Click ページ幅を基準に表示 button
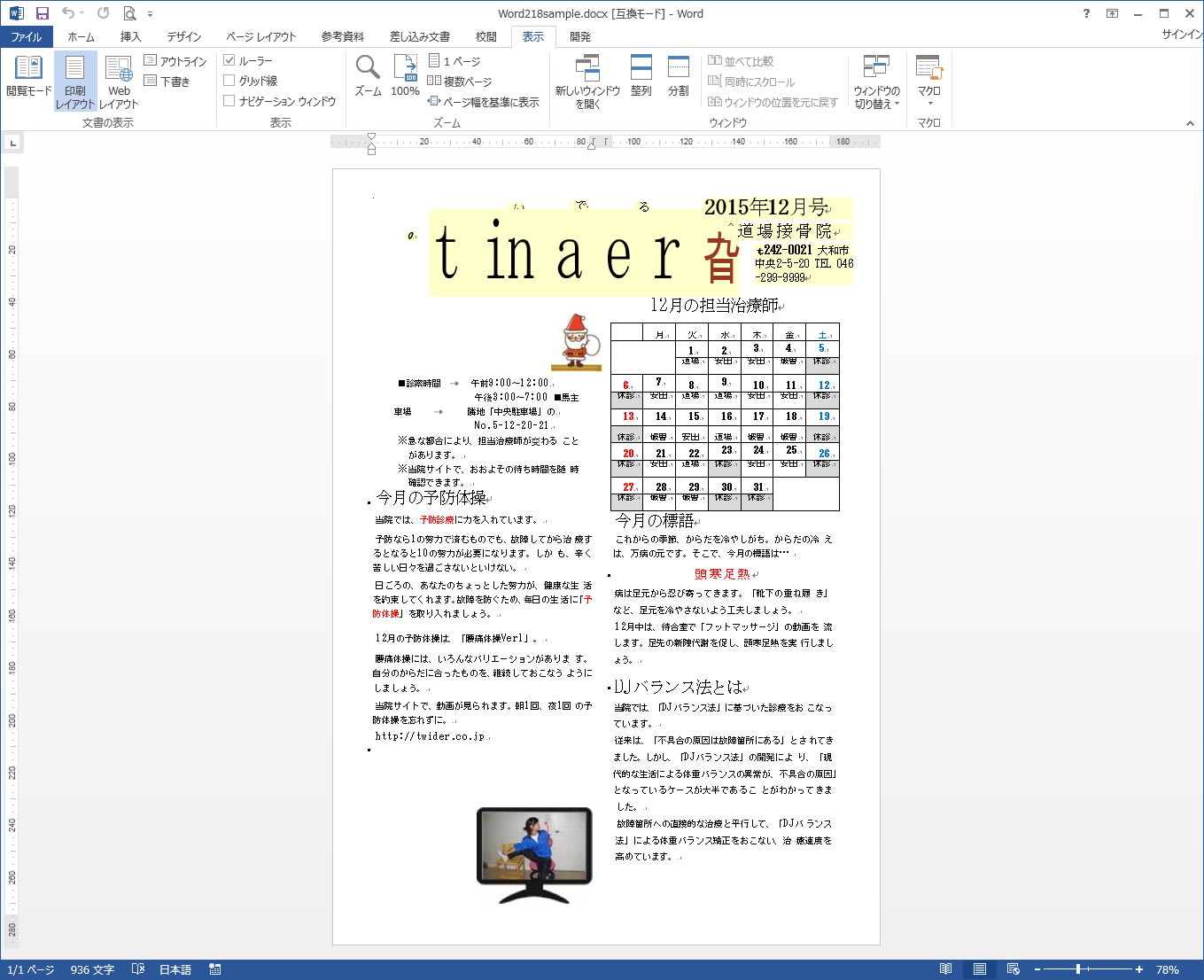The height and width of the screenshot is (980, 1204). [x=483, y=102]
